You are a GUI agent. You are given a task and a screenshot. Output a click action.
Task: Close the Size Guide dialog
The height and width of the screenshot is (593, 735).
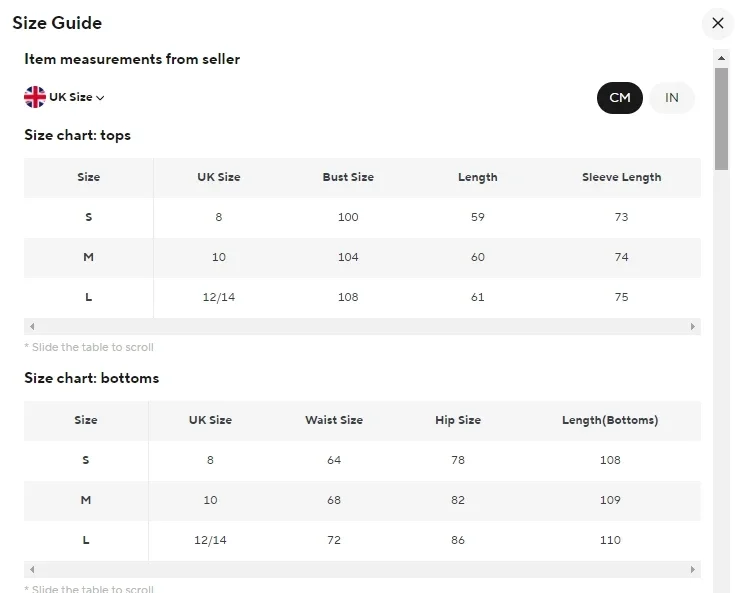717,23
